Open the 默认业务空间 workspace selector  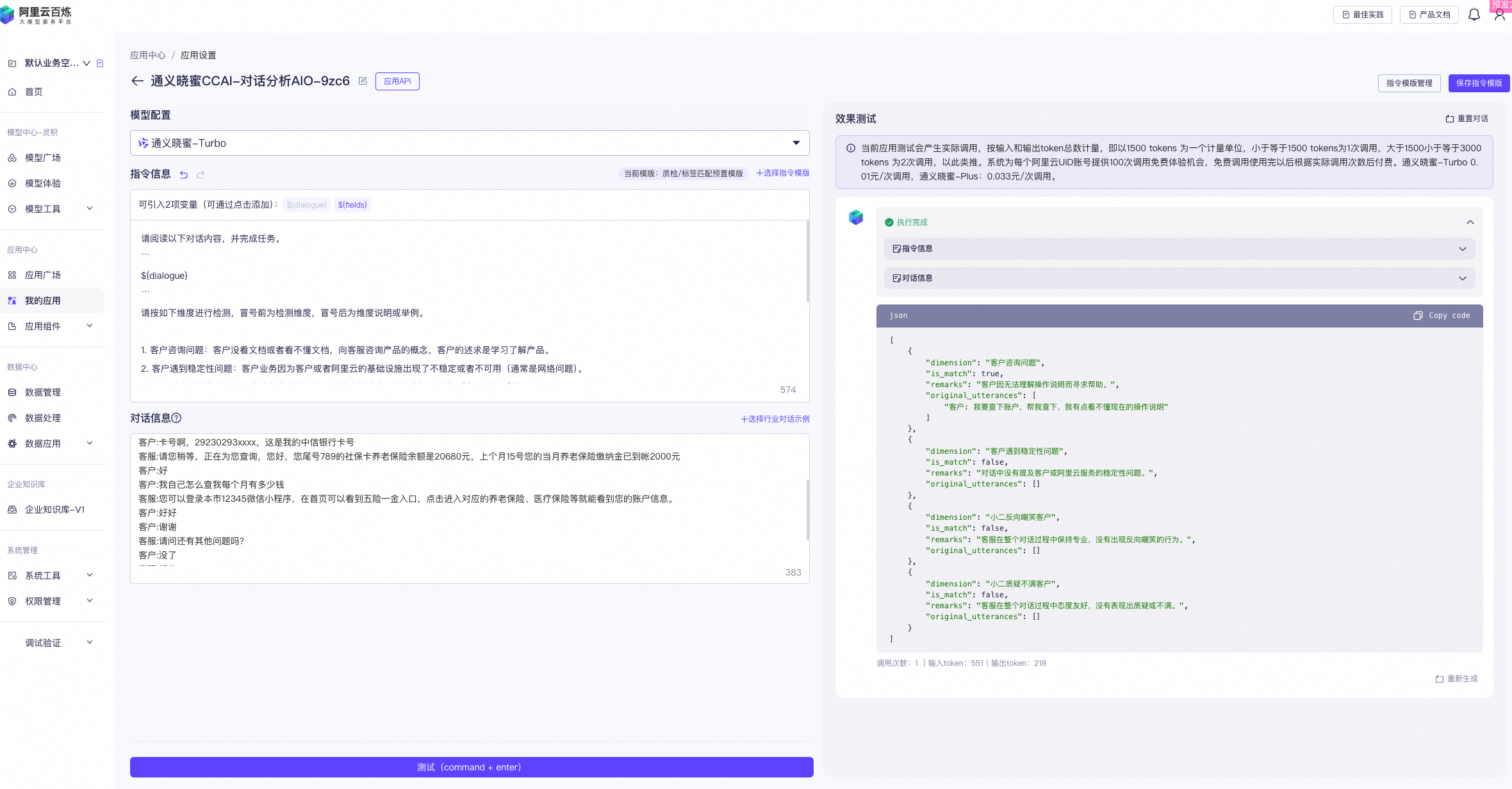(x=57, y=63)
